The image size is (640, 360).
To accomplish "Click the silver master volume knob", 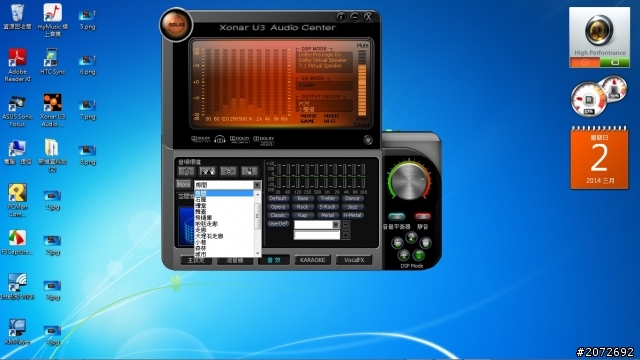I will tap(409, 182).
